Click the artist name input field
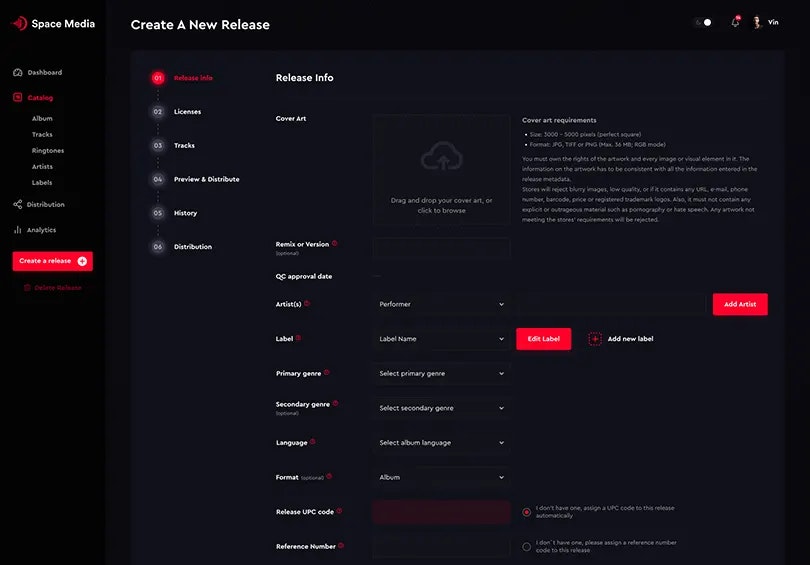Image resolution: width=810 pixels, height=565 pixels. (x=611, y=304)
